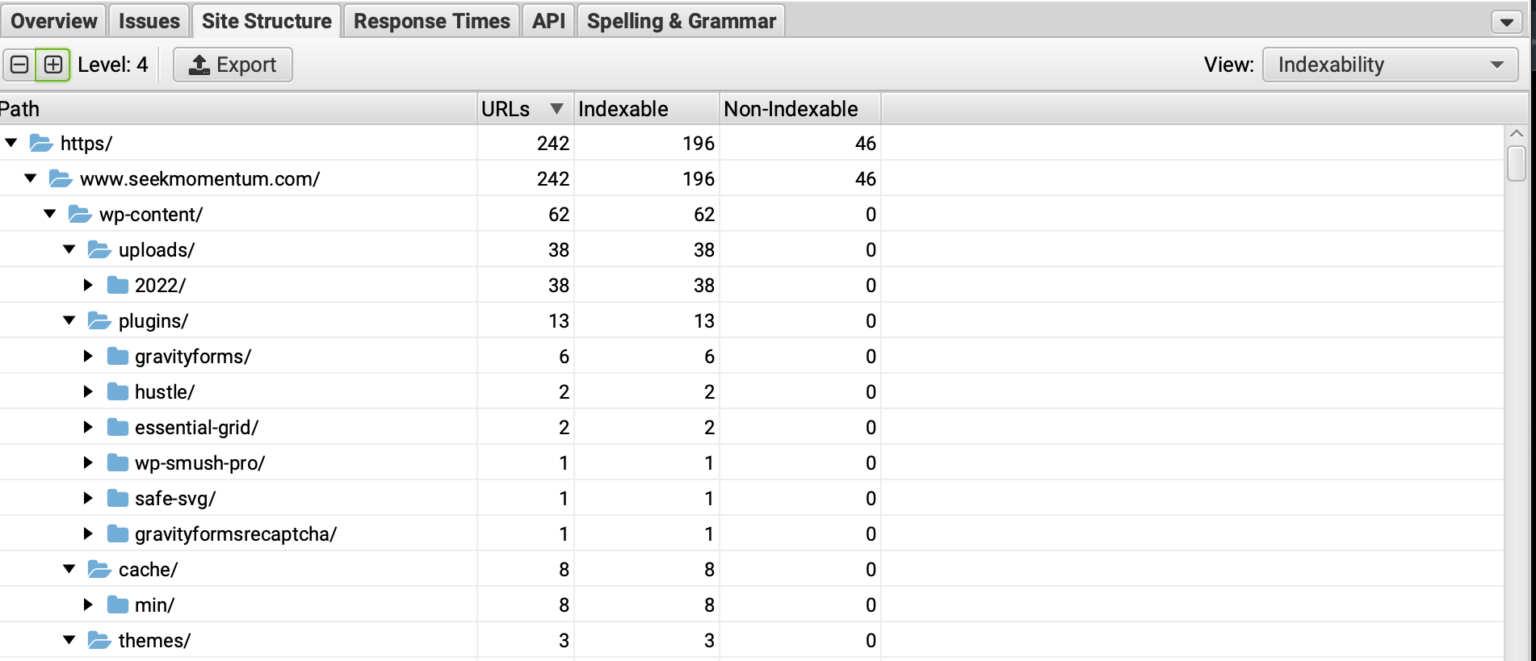
Task: Click the hustle folder icon
Action: click(117, 391)
